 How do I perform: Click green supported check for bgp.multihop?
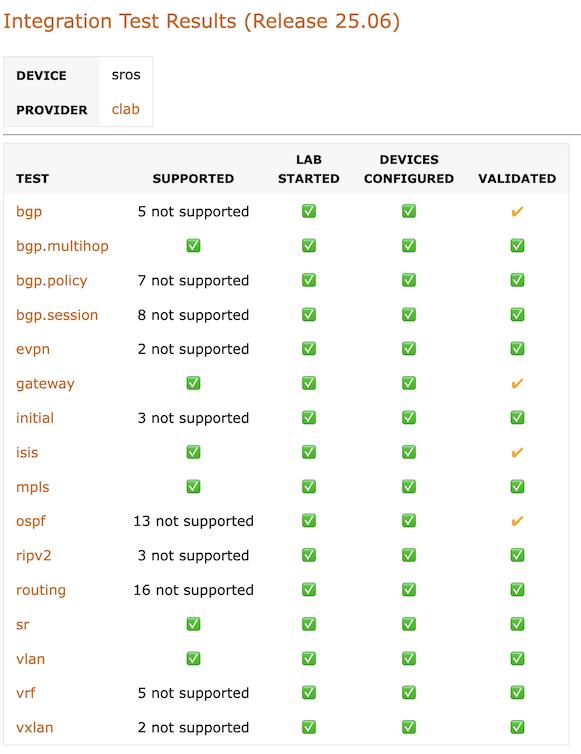tap(193, 246)
